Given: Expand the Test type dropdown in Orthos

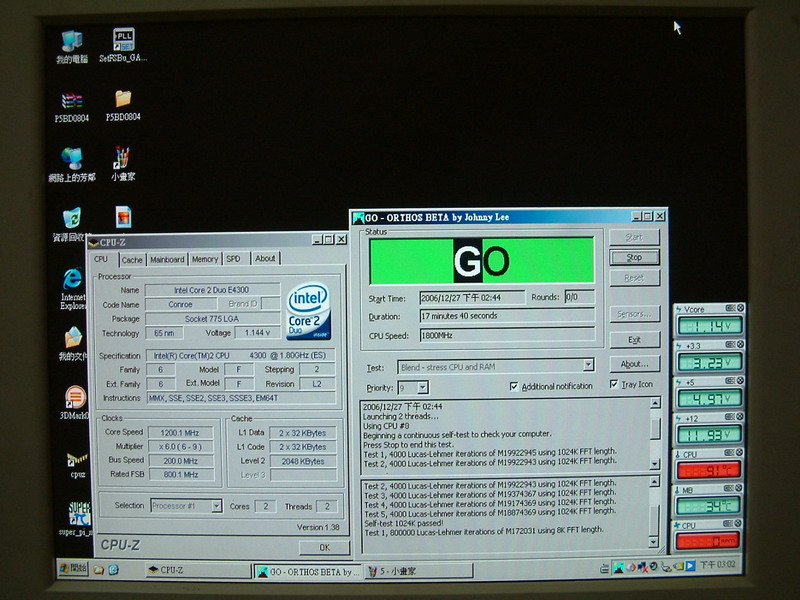Looking at the screenshot, I should pyautogui.click(x=589, y=365).
